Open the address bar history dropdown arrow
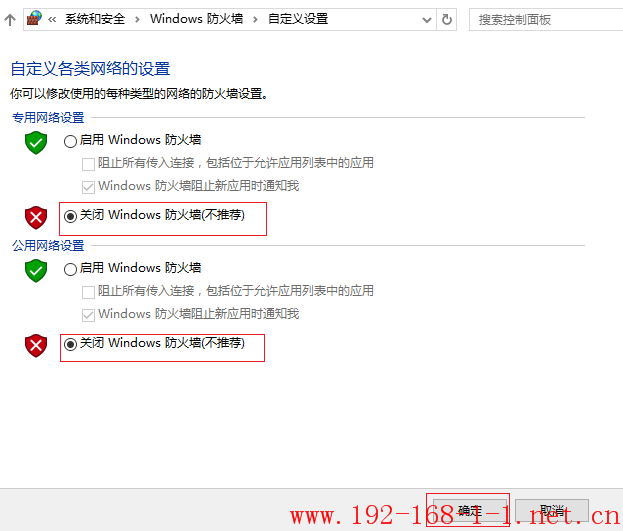The height and width of the screenshot is (531, 623). pos(427,19)
